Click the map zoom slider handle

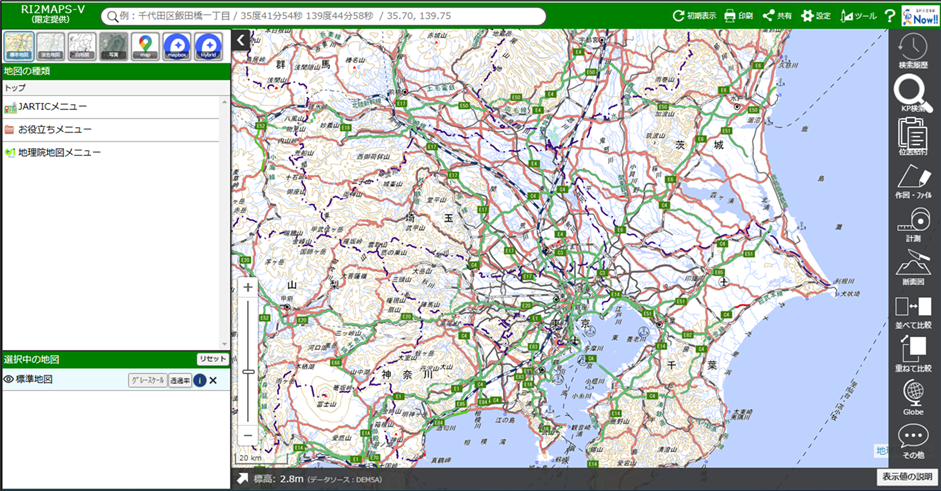coord(248,371)
